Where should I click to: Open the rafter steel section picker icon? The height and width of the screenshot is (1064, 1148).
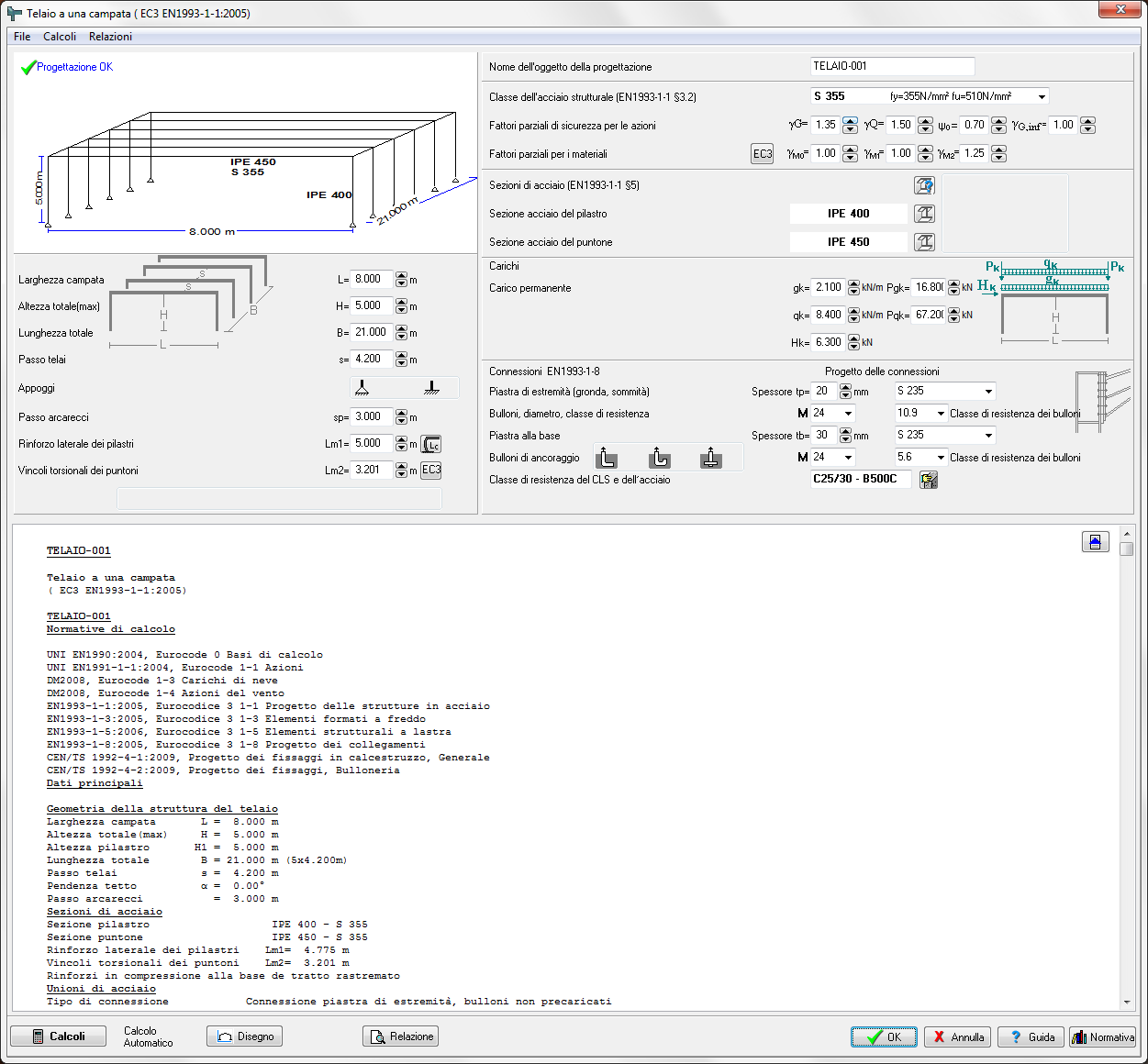tap(924, 242)
